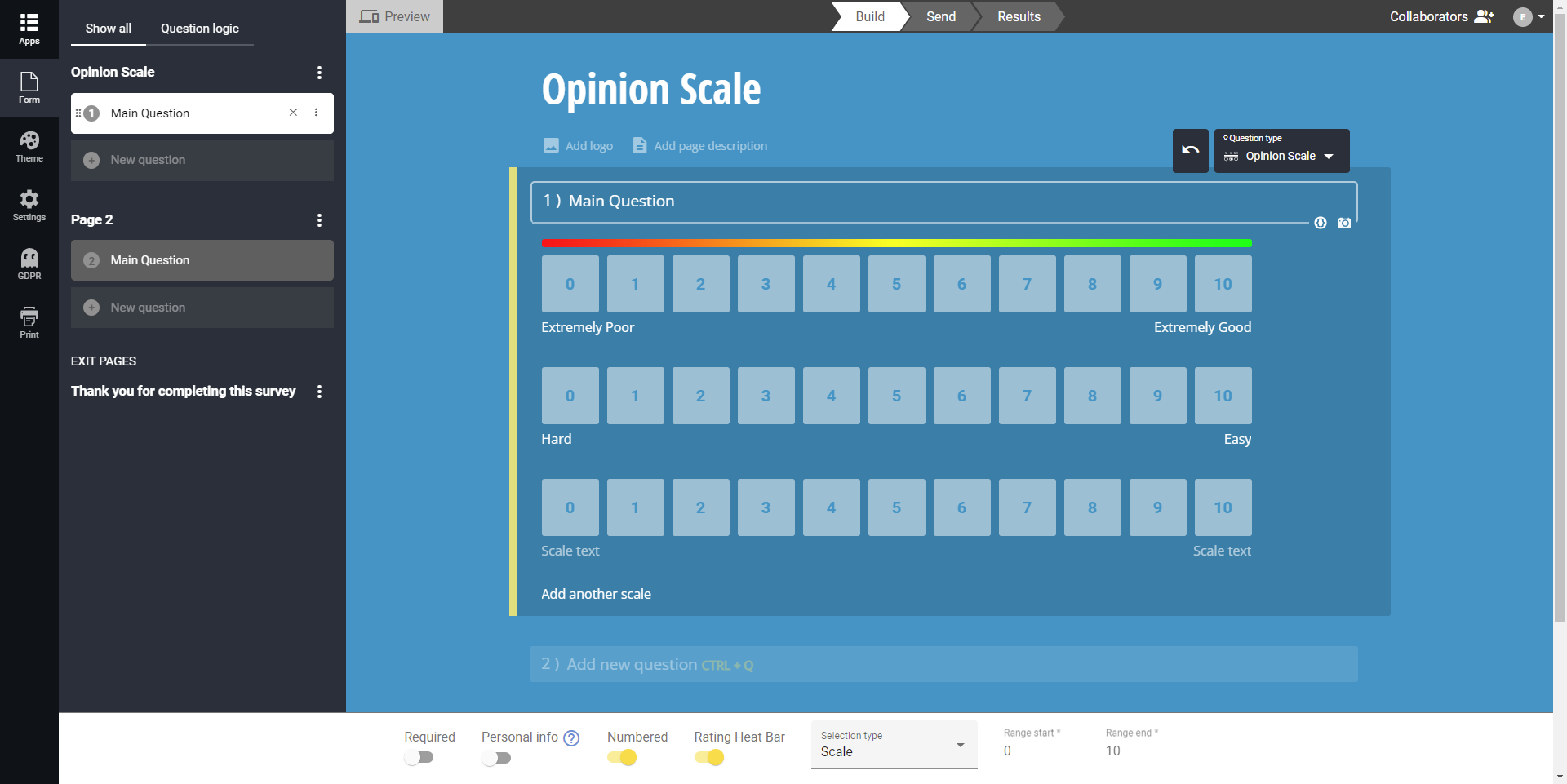Click the Add logo image icon
Image resolution: width=1567 pixels, height=784 pixels.
pyautogui.click(x=552, y=145)
